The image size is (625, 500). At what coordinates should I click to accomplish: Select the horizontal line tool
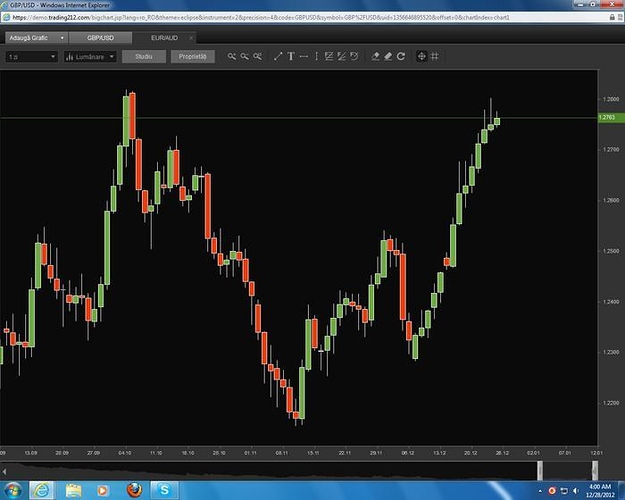pos(303,56)
